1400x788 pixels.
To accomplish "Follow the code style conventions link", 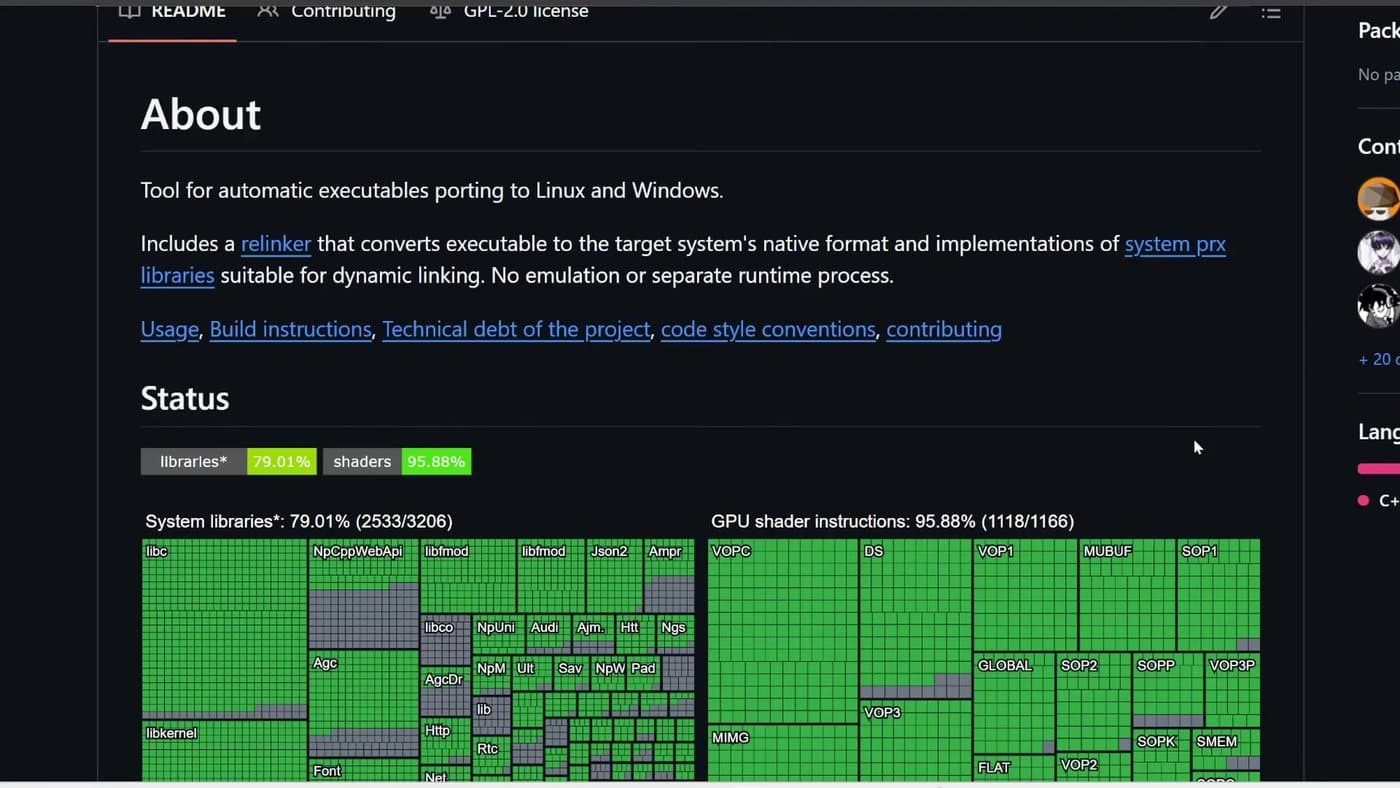I will click(768, 330).
